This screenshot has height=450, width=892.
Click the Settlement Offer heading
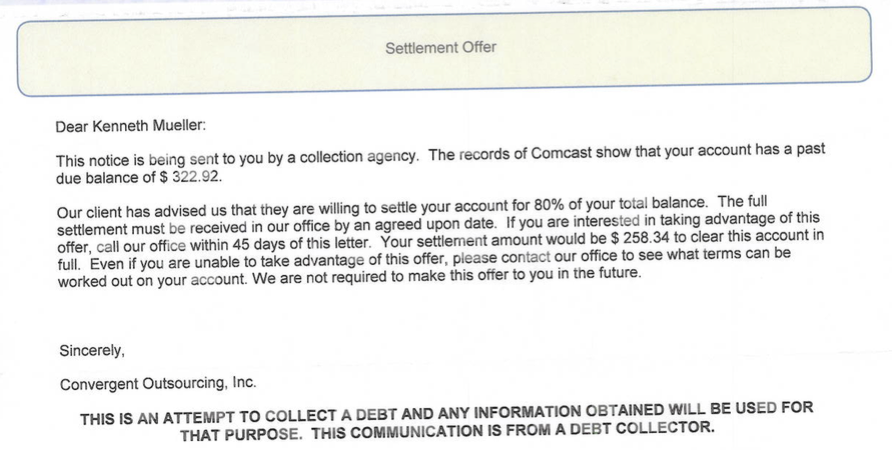[x=440, y=48]
